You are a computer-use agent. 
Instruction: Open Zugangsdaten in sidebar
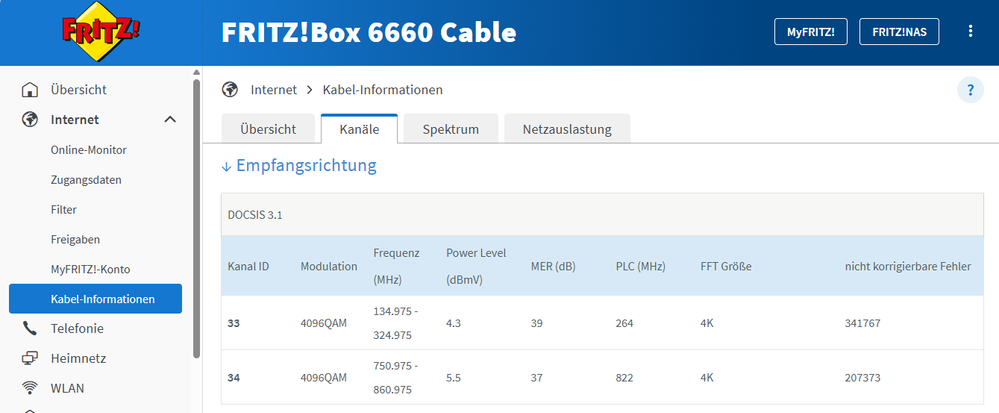coord(86,180)
